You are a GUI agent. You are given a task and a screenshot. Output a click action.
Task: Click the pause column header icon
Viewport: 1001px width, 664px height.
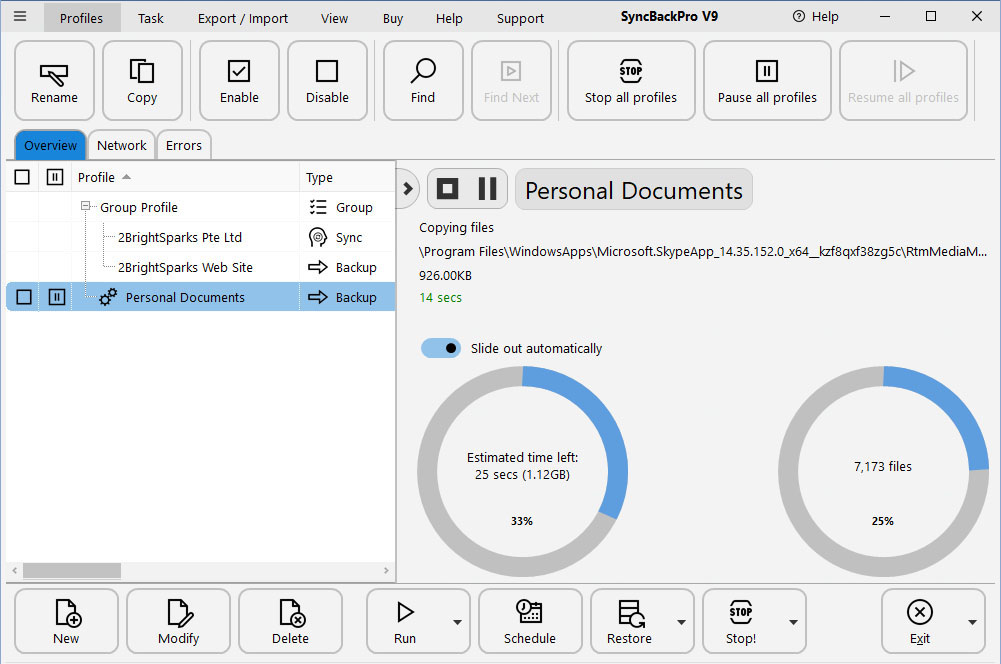(x=55, y=177)
